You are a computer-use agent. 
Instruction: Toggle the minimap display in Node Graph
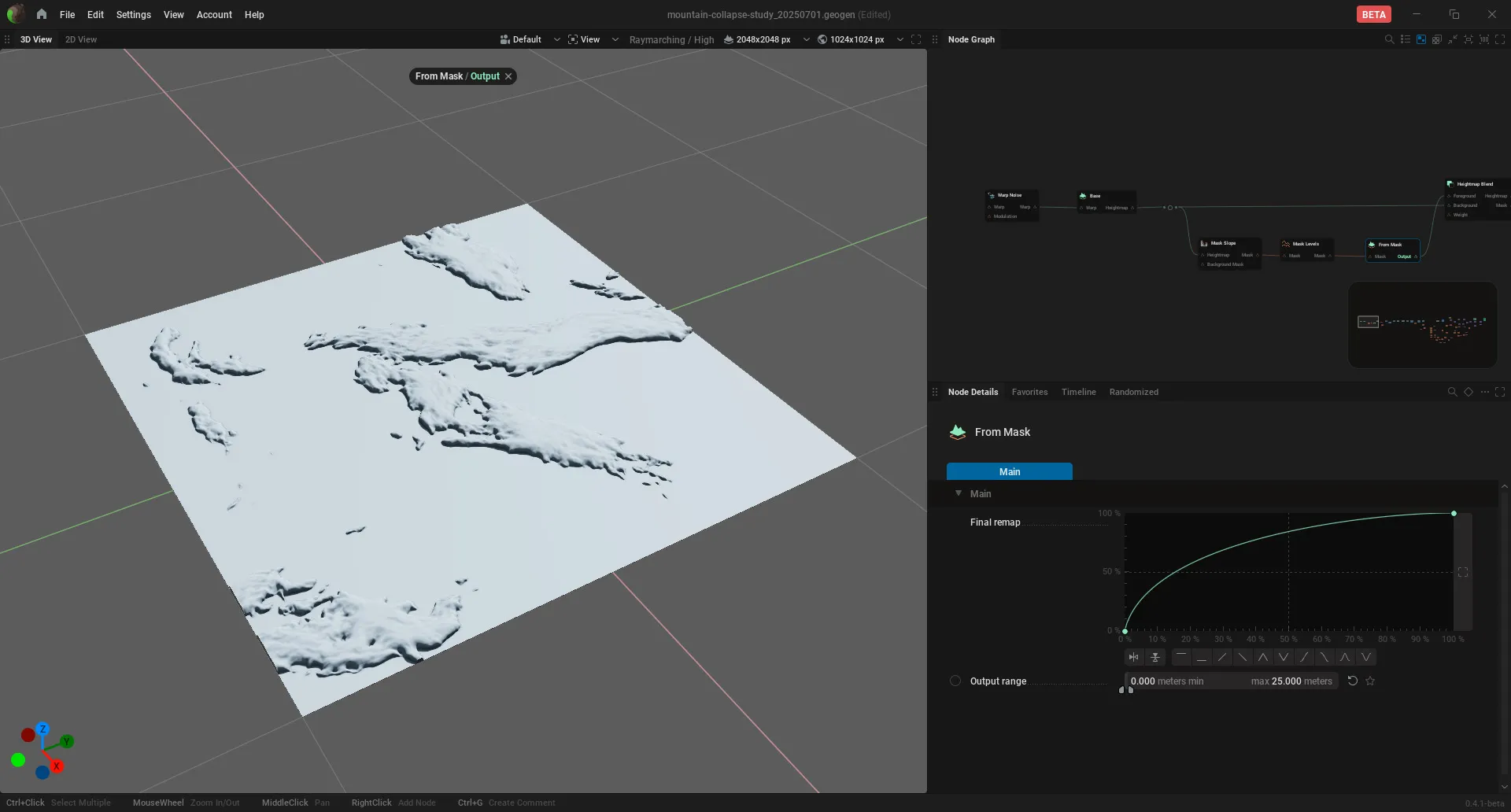tap(1421, 39)
